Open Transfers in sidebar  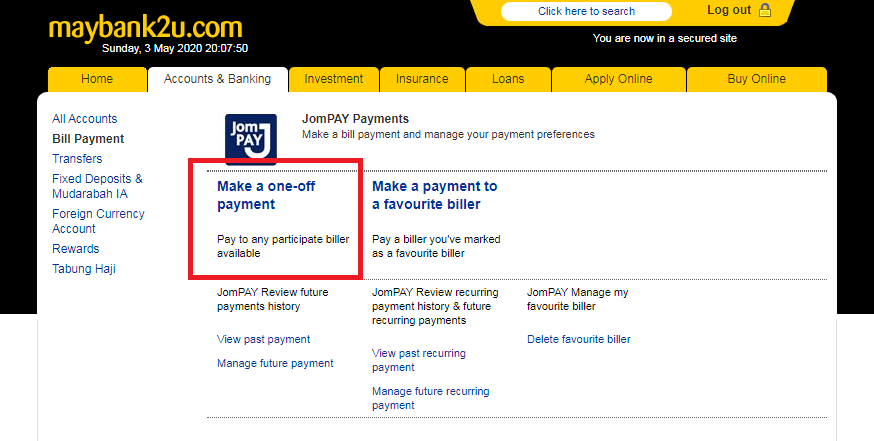77,159
